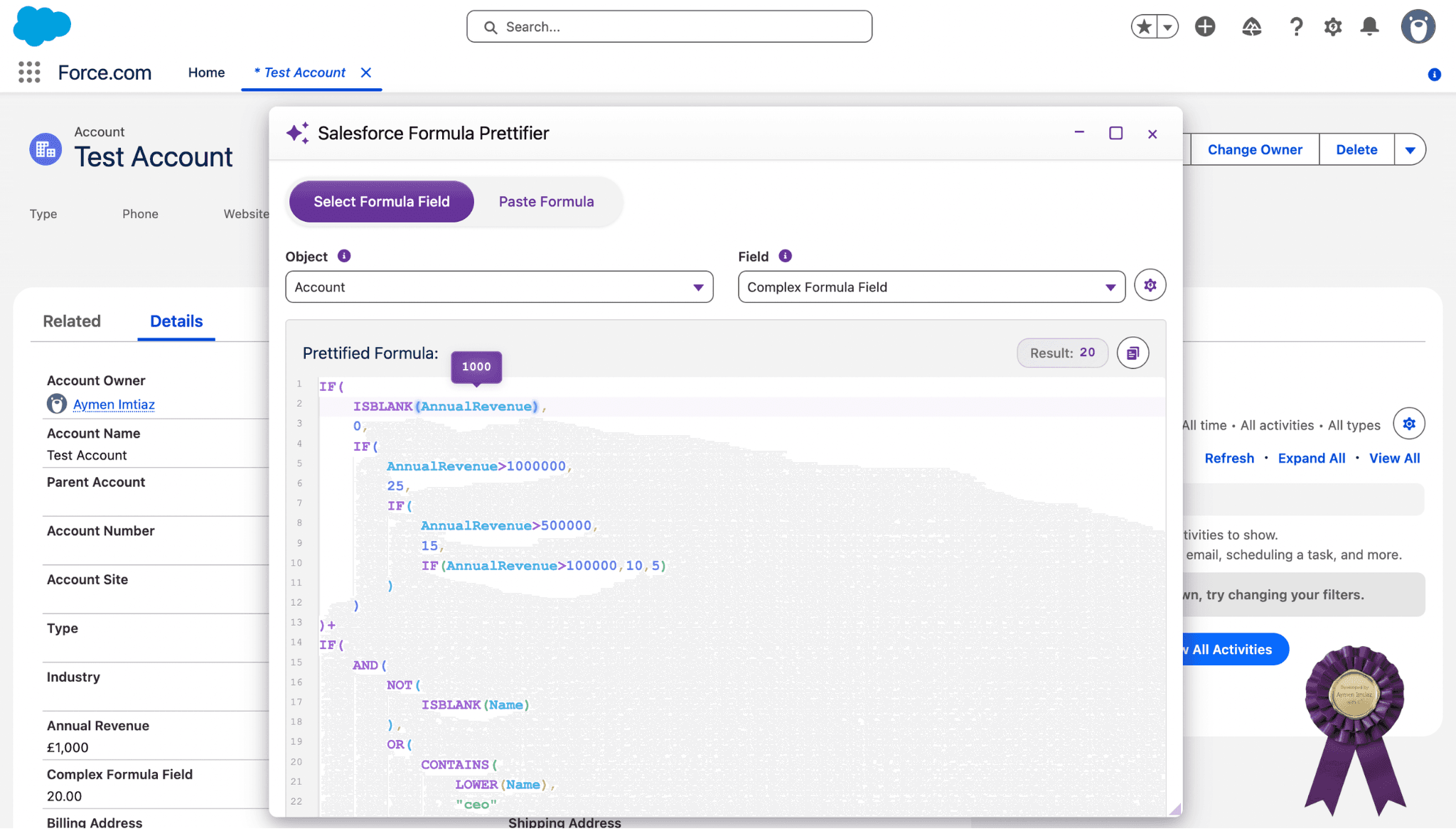Click AnnualRevenue>500000 on line 8
1456x831 pixels.
coord(506,526)
